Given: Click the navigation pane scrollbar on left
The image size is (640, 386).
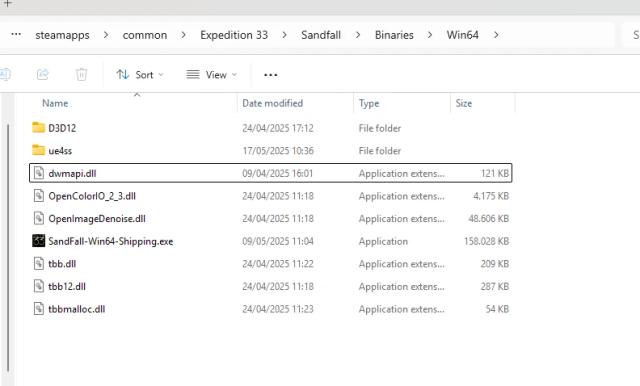Looking at the screenshot, I should pyautogui.click(x=8, y=247).
